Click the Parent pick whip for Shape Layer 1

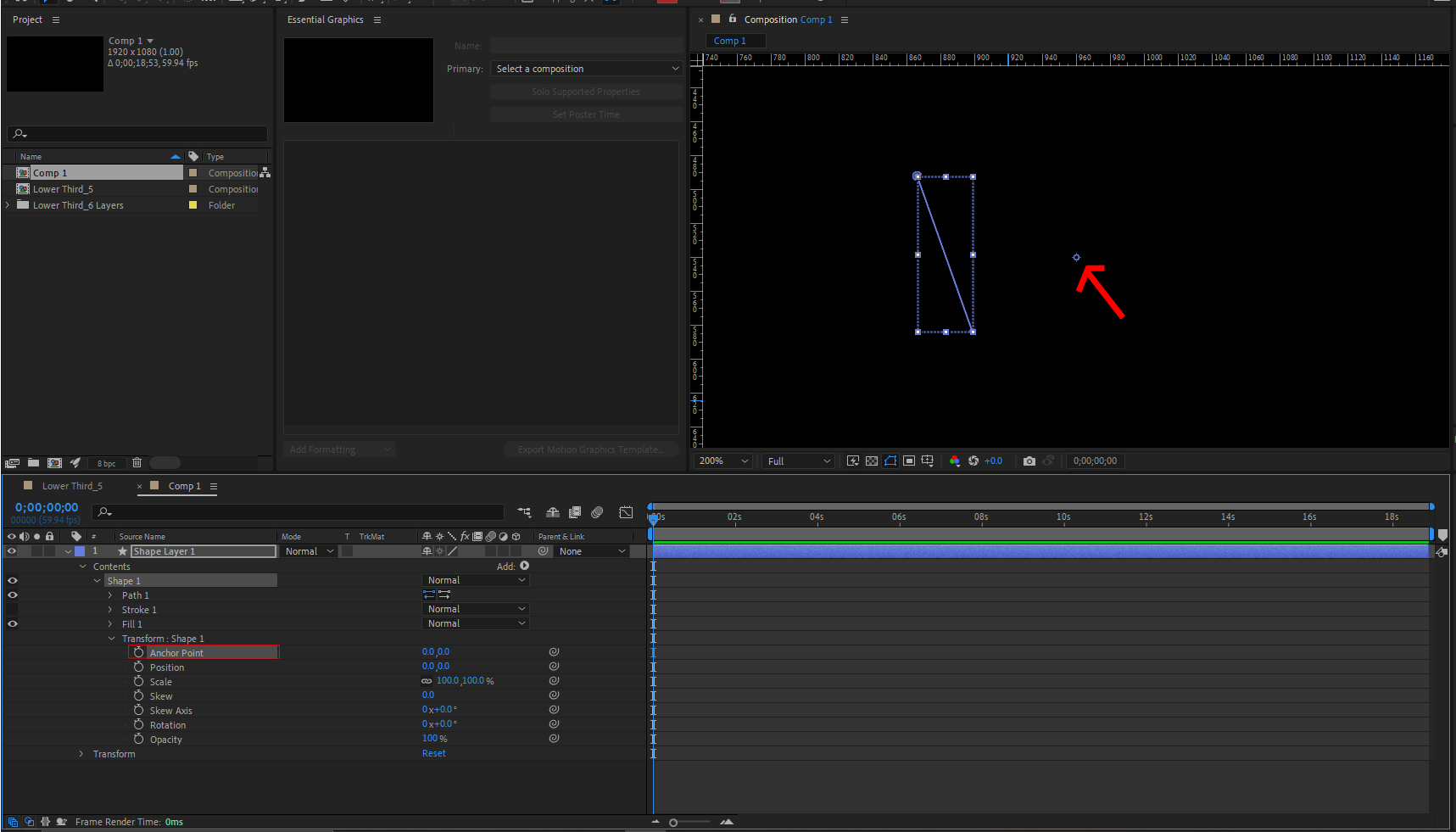[x=543, y=551]
